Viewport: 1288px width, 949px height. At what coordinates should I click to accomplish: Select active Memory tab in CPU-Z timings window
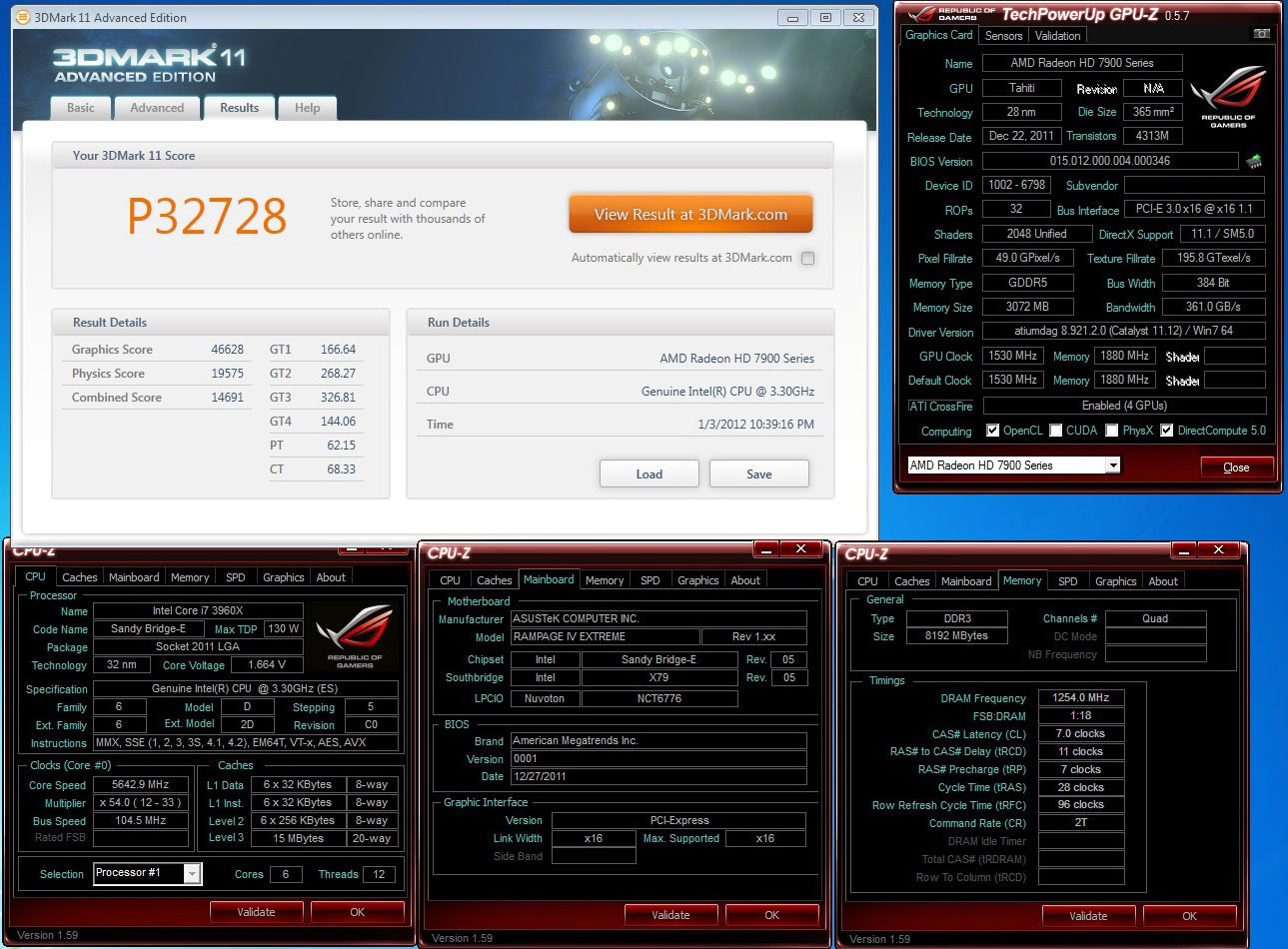coord(1022,580)
